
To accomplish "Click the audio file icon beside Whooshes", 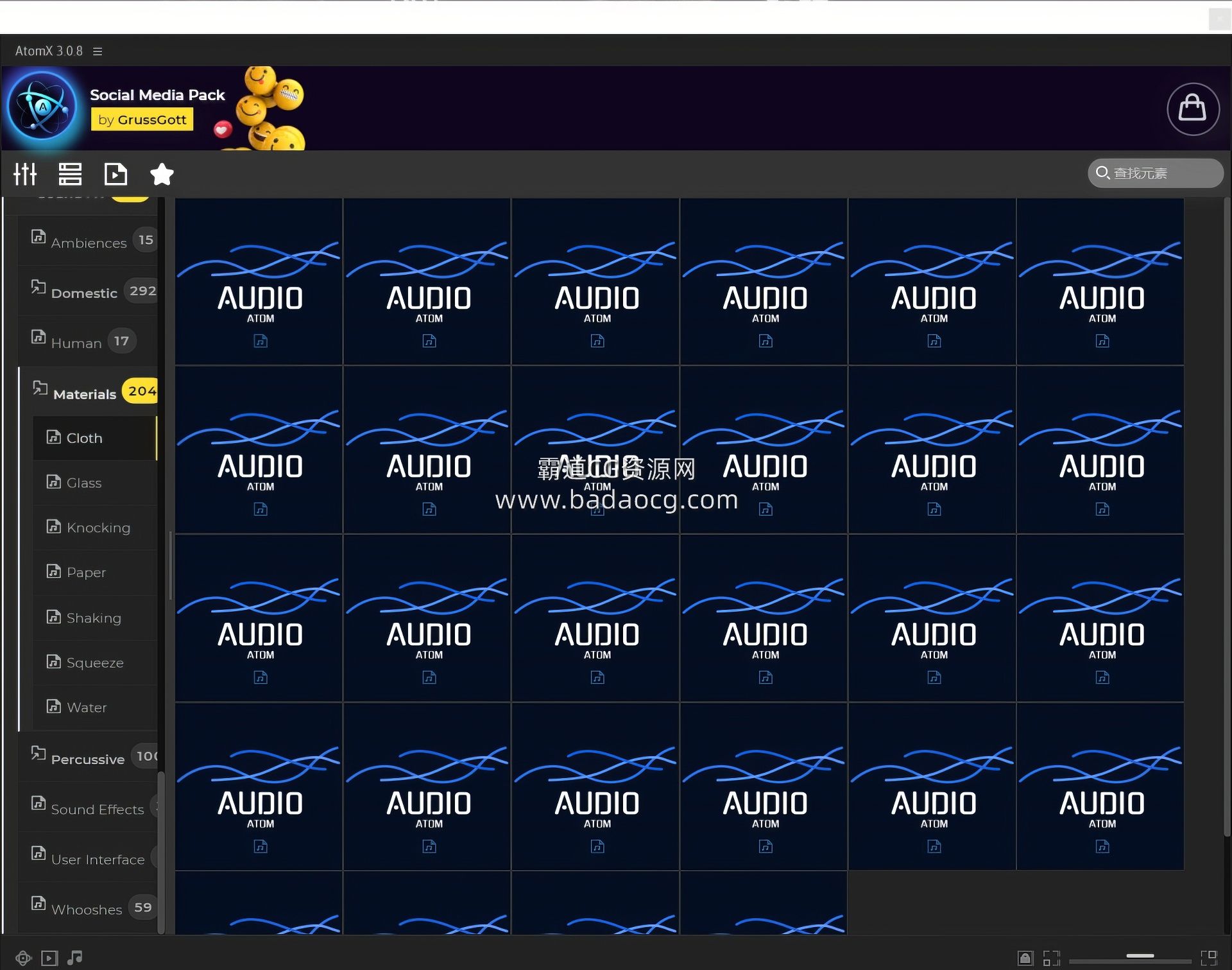I will (x=38, y=903).
